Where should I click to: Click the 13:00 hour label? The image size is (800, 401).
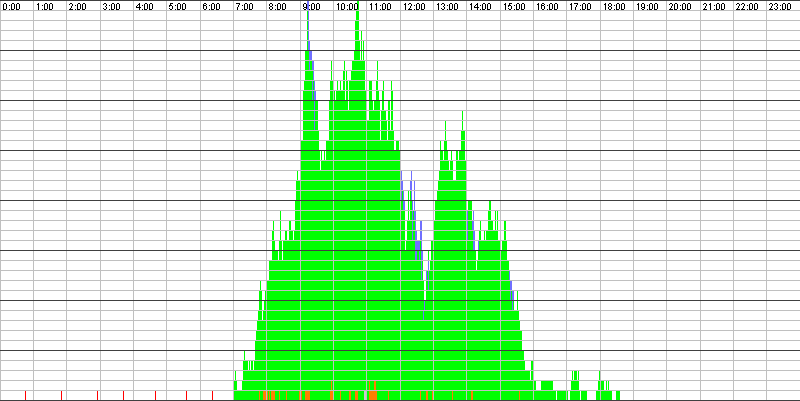[446, 7]
